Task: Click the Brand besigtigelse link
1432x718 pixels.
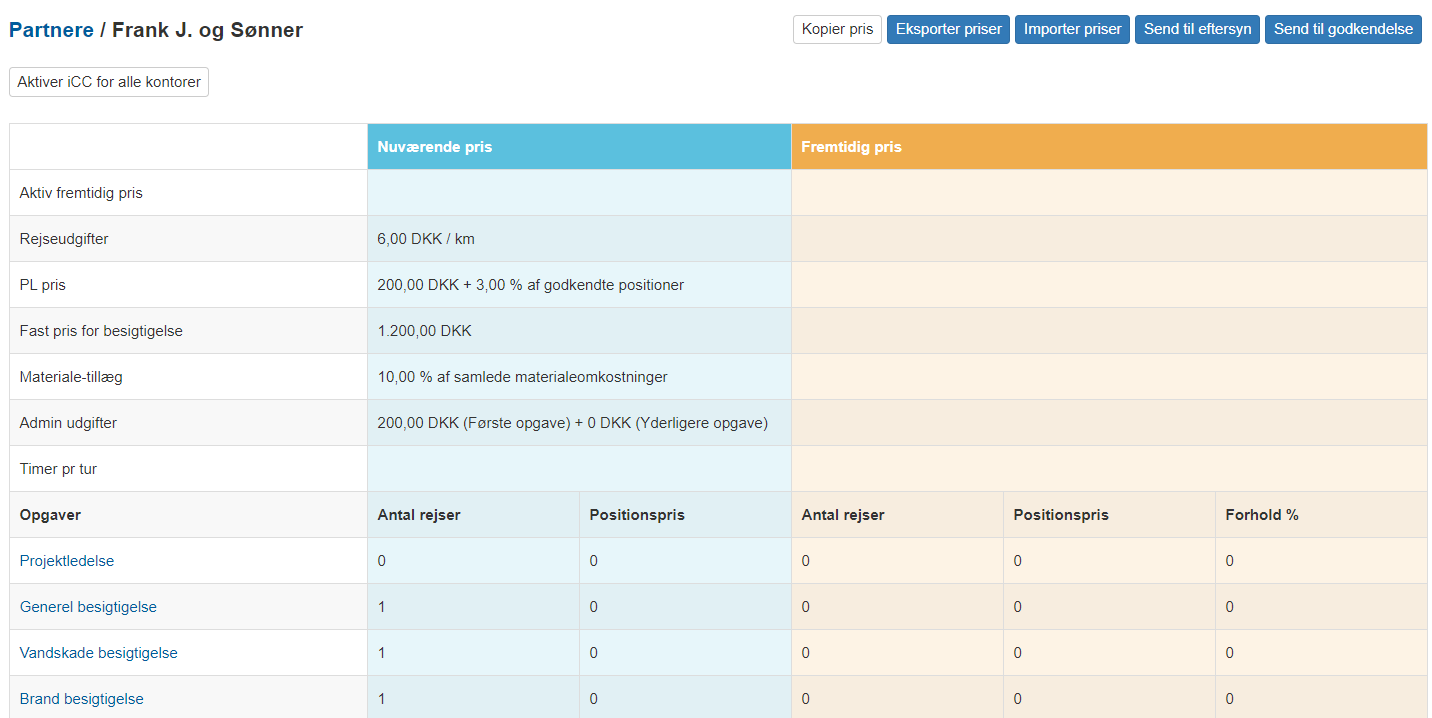Action: [x=81, y=699]
